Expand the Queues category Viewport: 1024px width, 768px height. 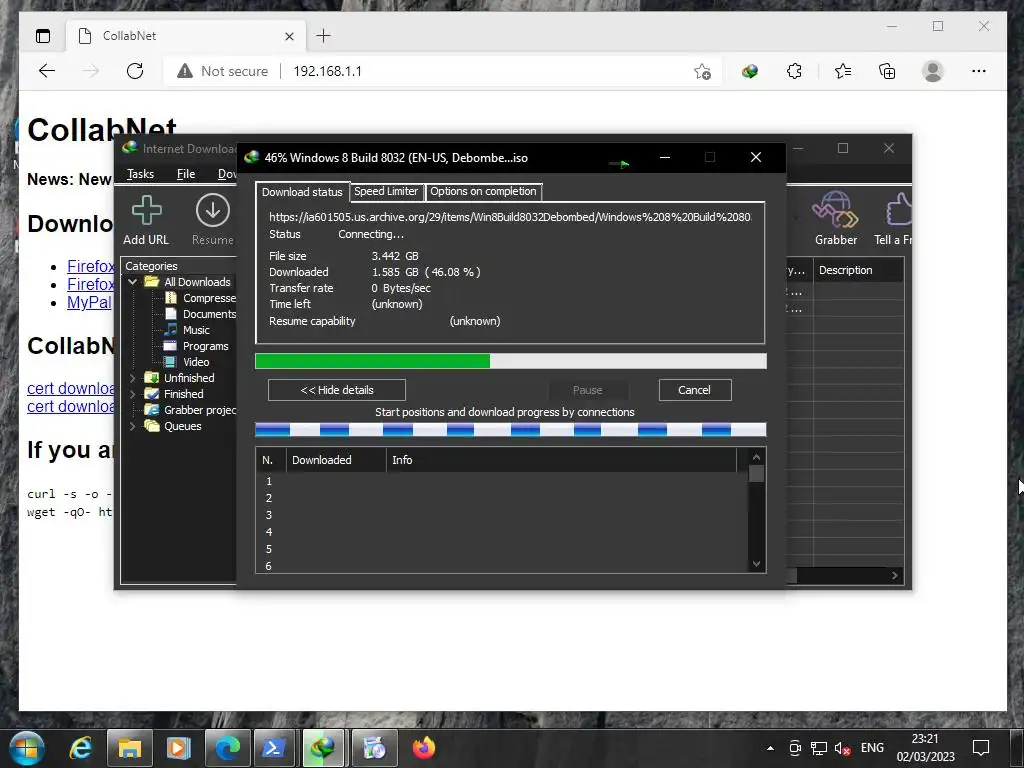133,426
